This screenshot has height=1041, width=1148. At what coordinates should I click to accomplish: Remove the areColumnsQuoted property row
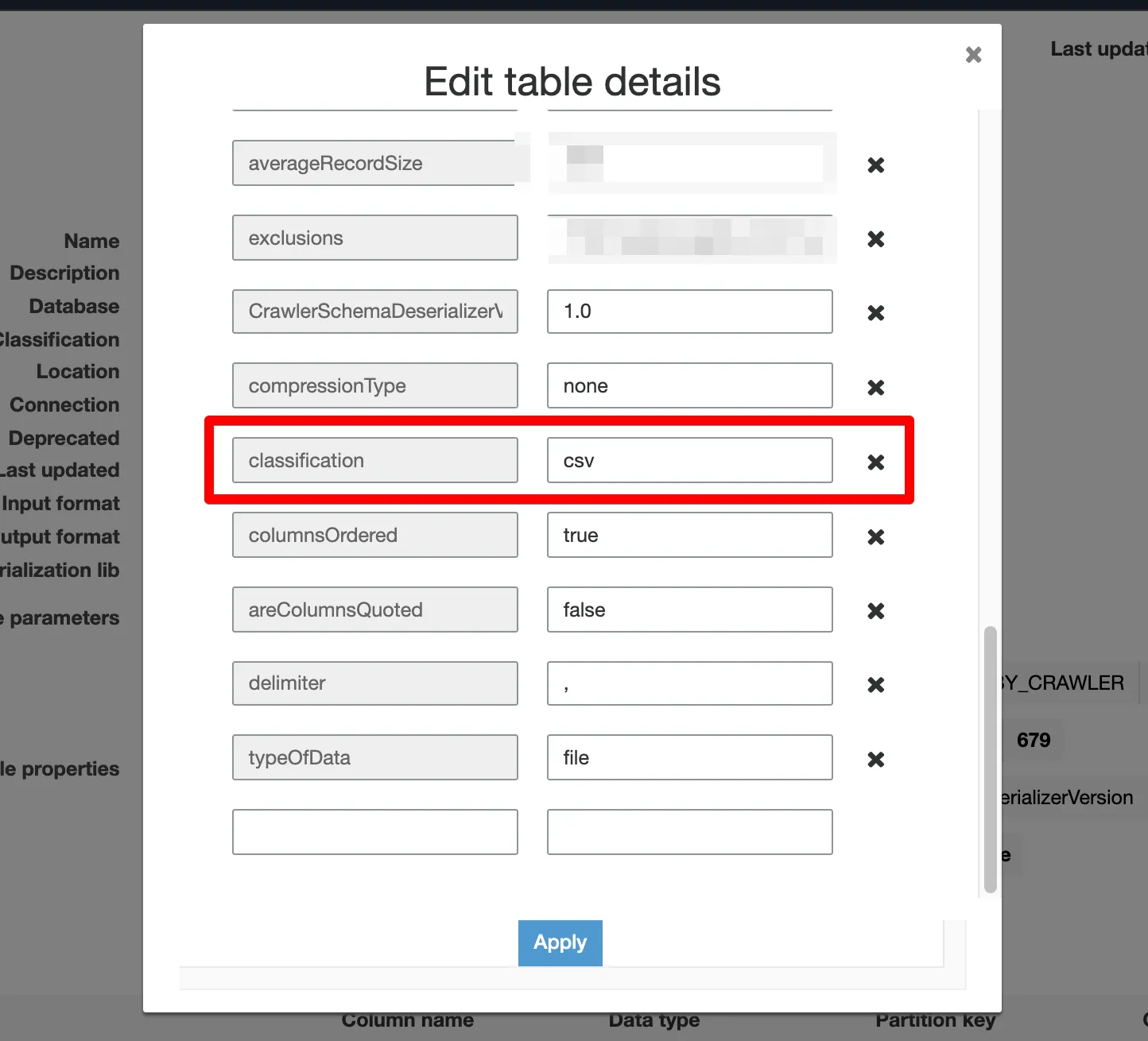[x=875, y=611]
